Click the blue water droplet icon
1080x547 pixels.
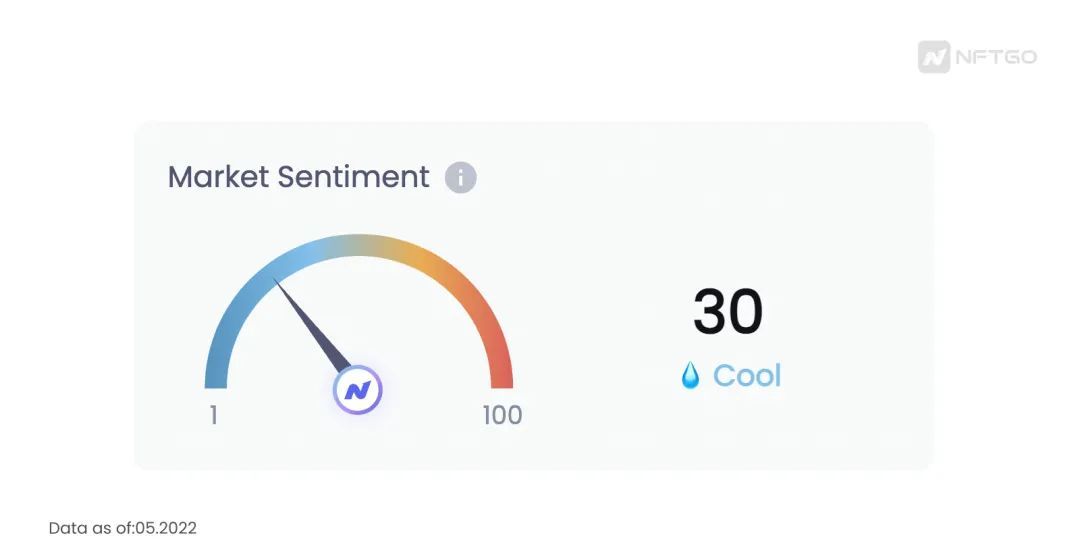[690, 376]
